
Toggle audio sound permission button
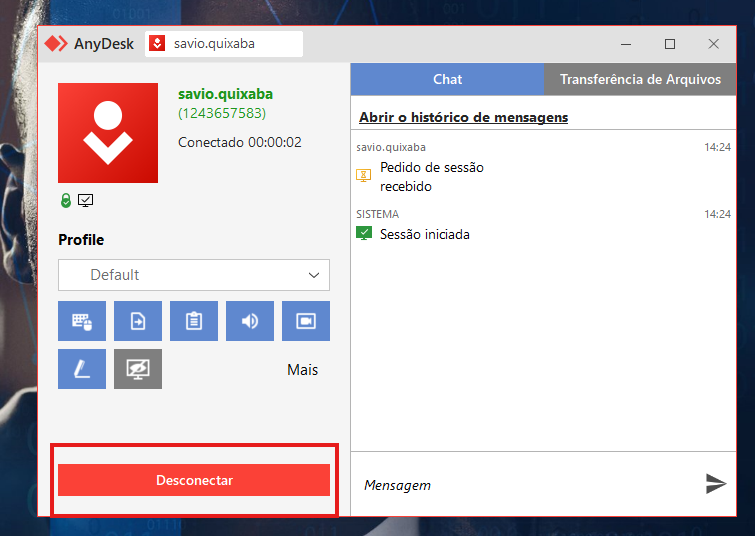[x=250, y=321]
